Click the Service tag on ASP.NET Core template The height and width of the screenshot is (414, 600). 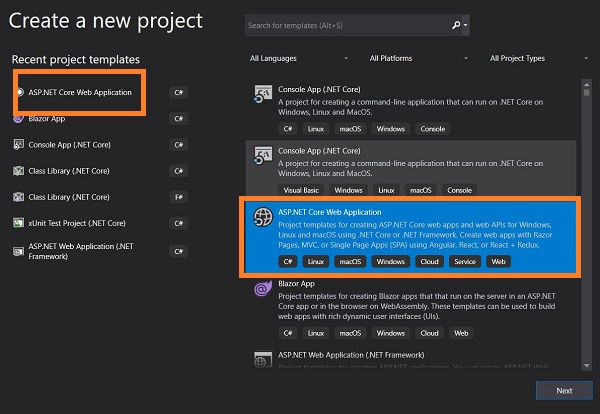(x=465, y=262)
